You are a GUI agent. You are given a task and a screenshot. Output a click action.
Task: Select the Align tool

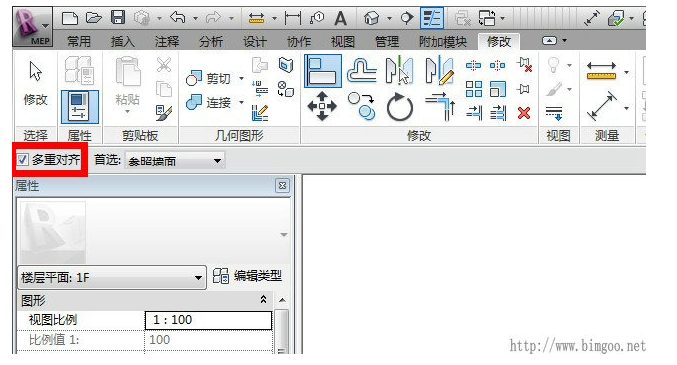click(323, 71)
